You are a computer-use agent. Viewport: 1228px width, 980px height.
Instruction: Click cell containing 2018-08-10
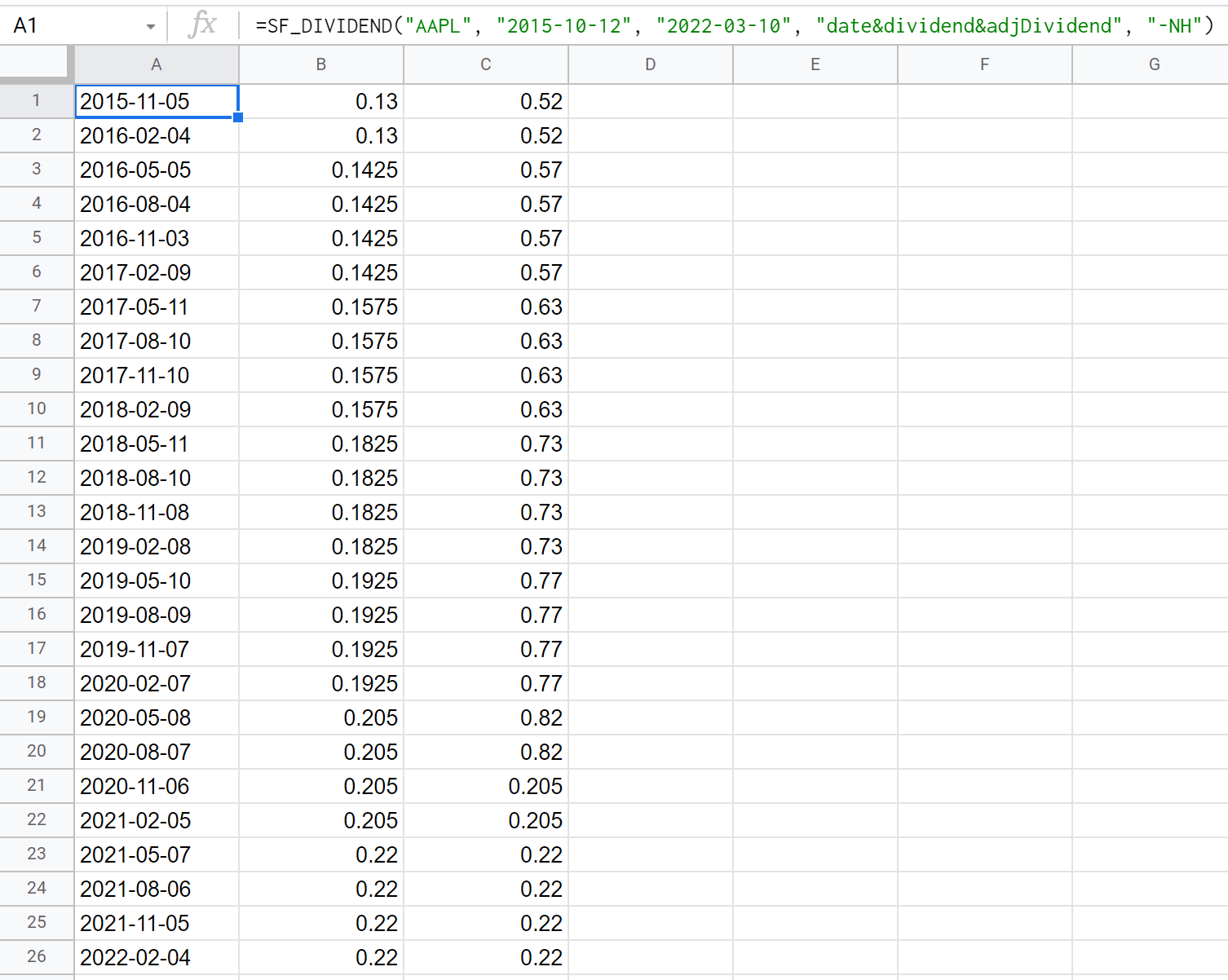point(157,478)
